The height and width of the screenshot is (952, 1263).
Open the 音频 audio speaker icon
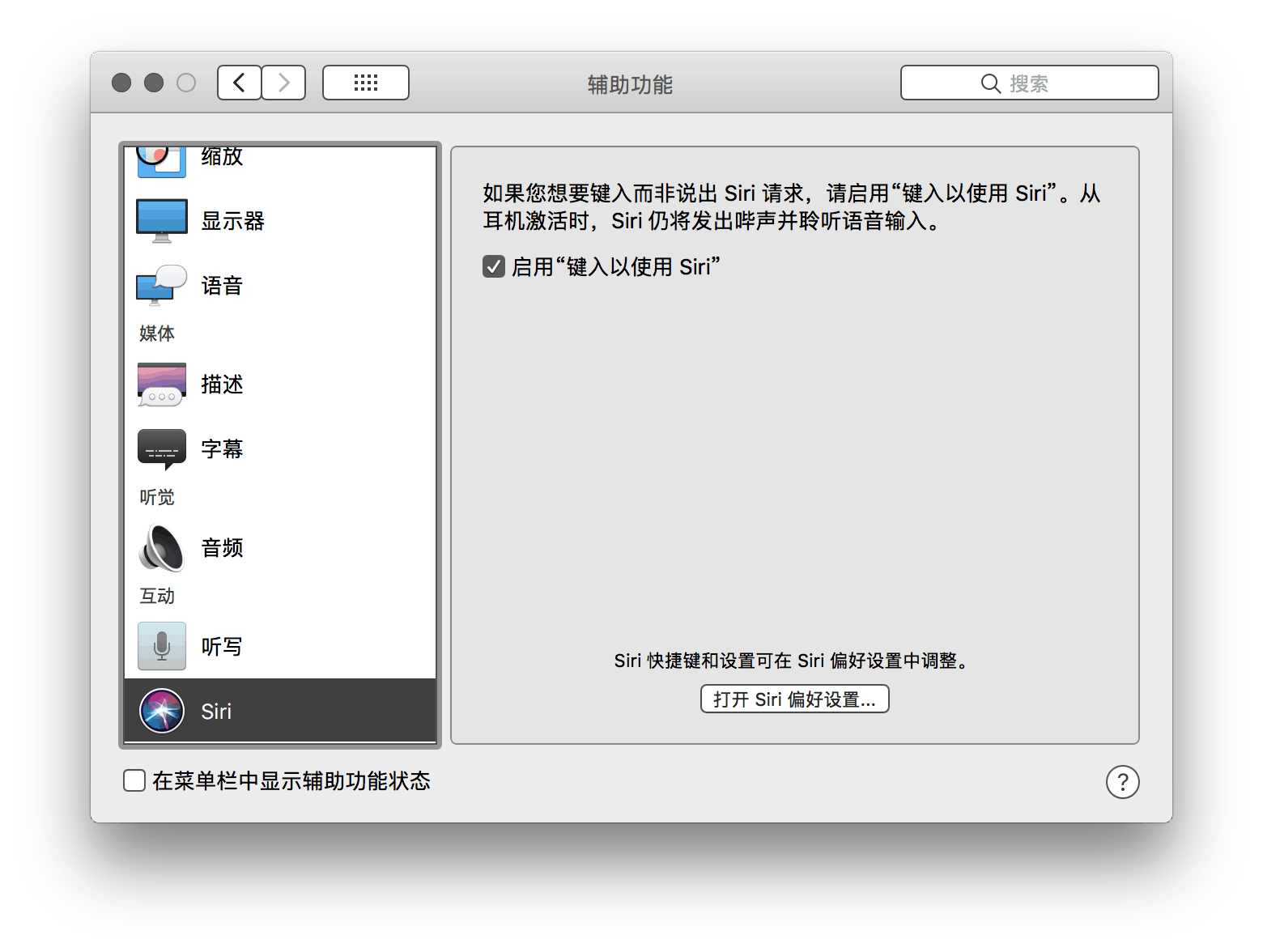tap(162, 548)
